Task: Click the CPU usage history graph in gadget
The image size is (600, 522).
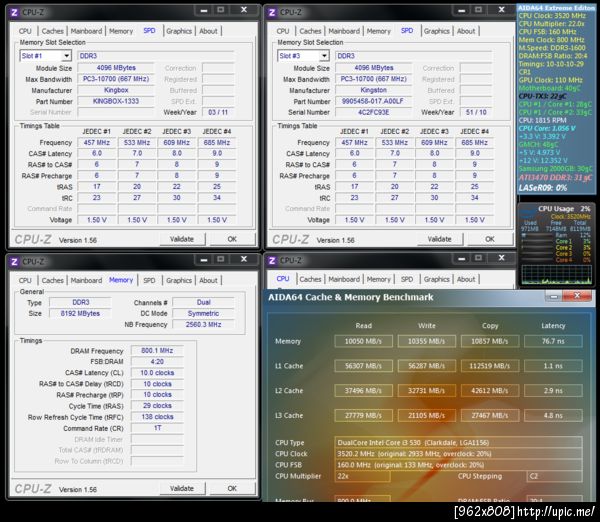Action: click(556, 274)
